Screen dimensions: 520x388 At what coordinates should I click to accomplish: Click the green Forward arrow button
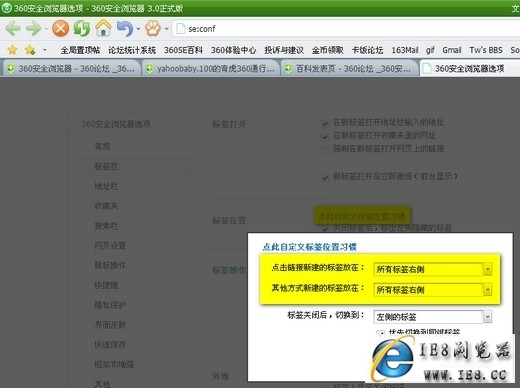coord(34,28)
